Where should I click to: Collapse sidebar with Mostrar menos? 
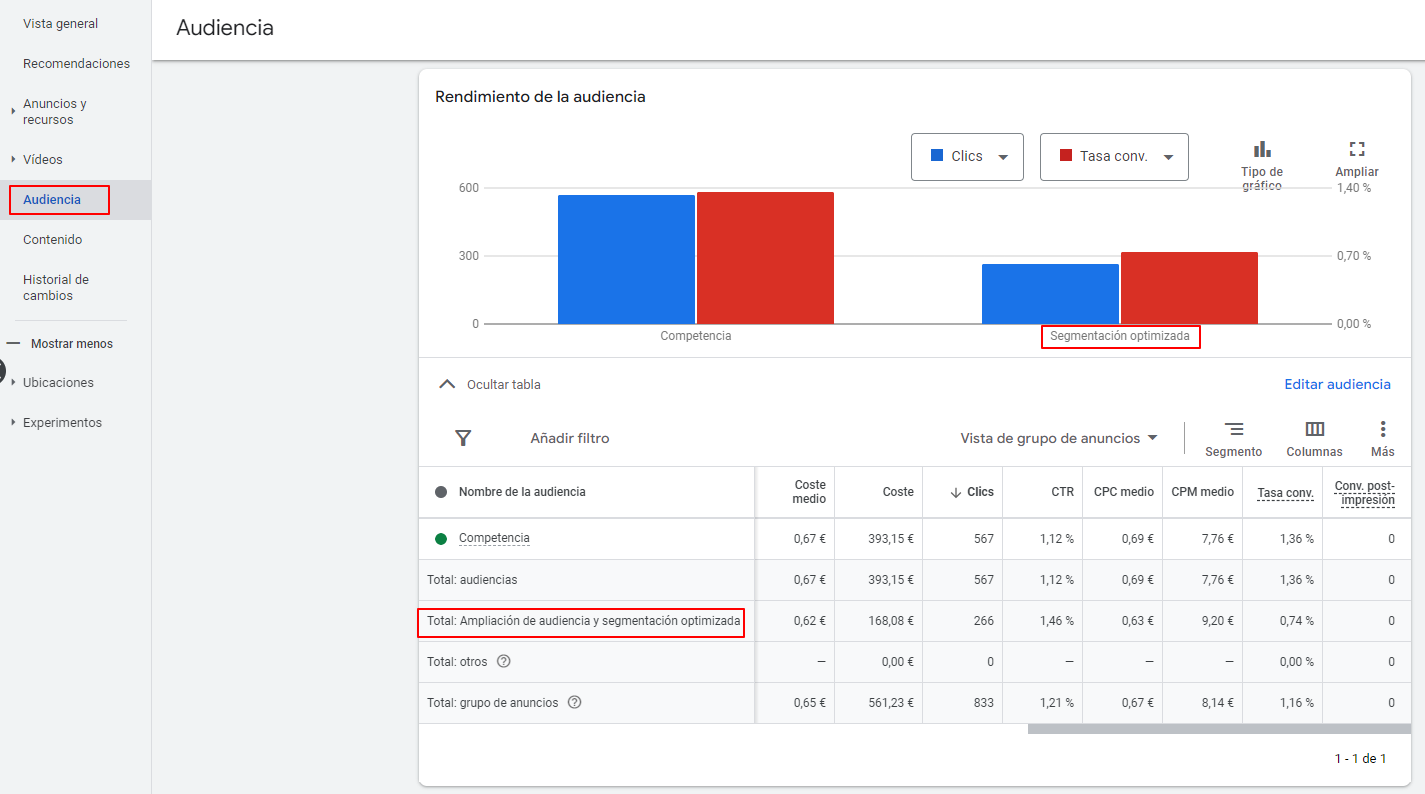(60, 343)
